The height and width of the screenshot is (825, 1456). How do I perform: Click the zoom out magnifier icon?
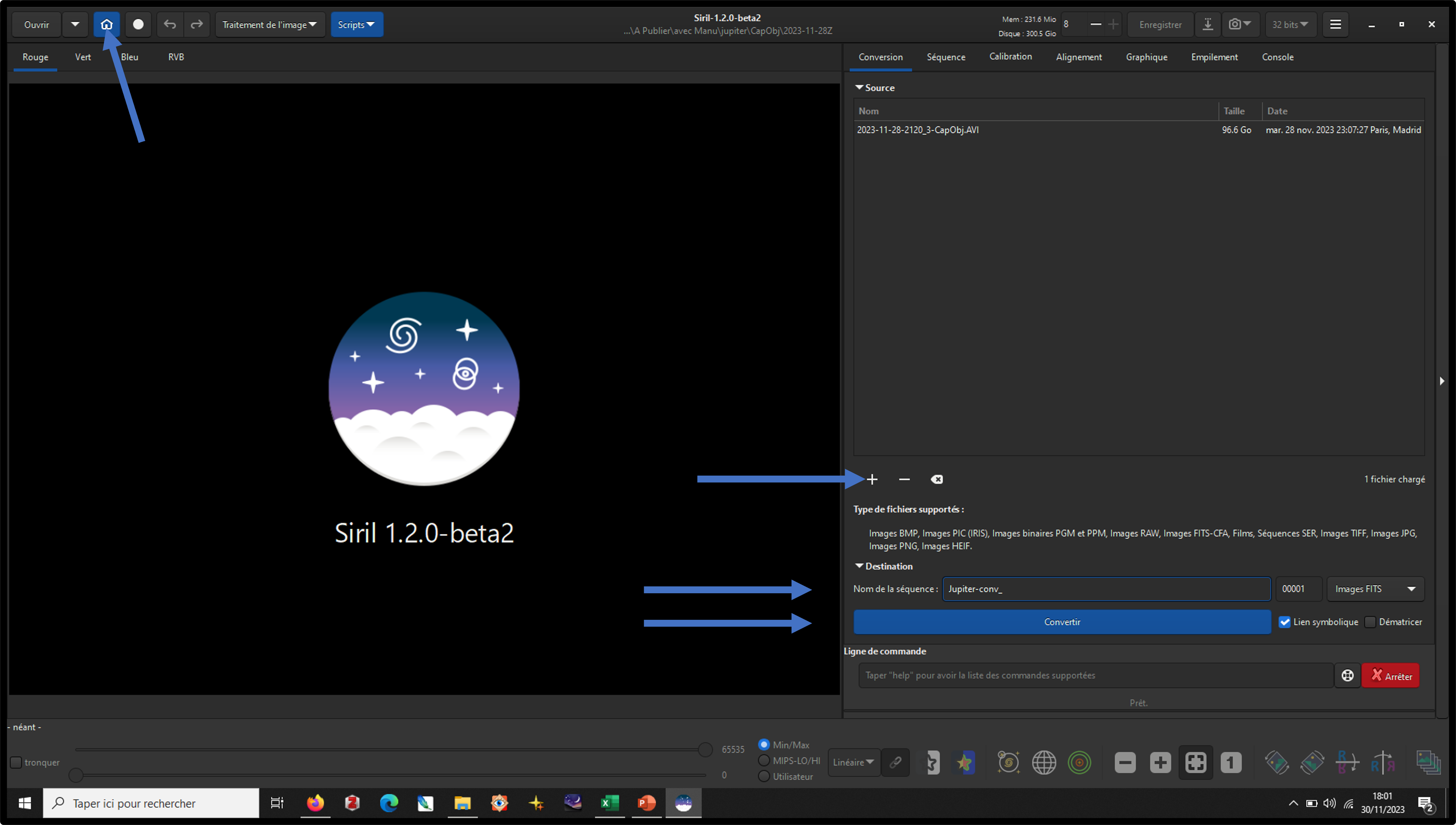pyautogui.click(x=1125, y=763)
